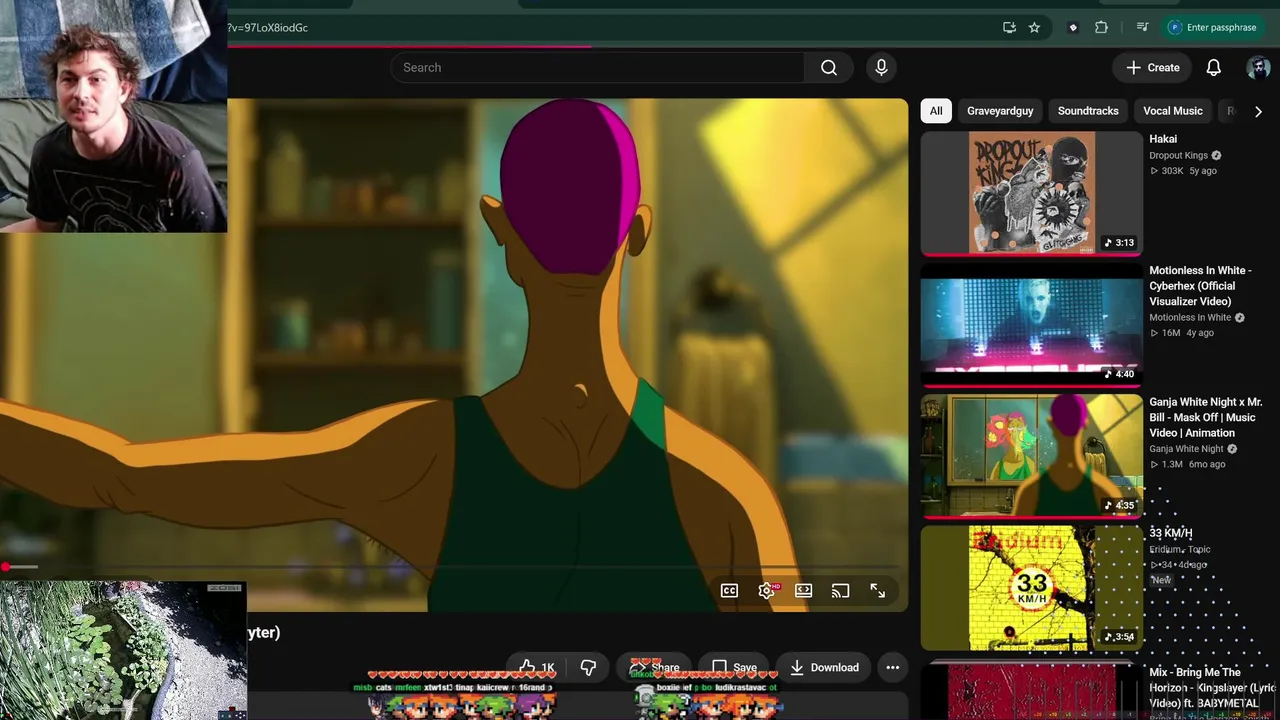Dislike the video
The height and width of the screenshot is (720, 1280).
tap(588, 667)
